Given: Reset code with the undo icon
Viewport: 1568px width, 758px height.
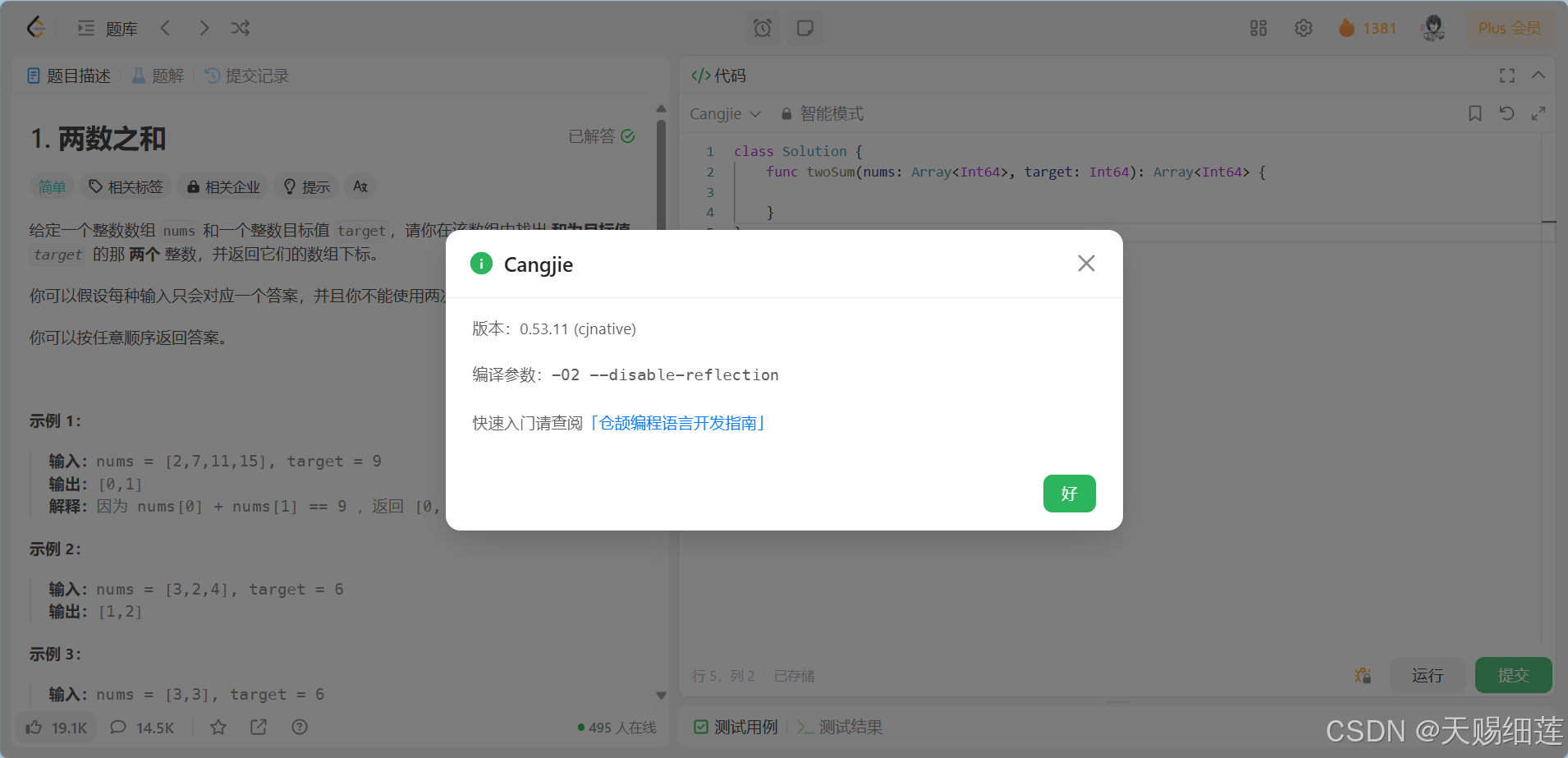Looking at the screenshot, I should [1506, 113].
